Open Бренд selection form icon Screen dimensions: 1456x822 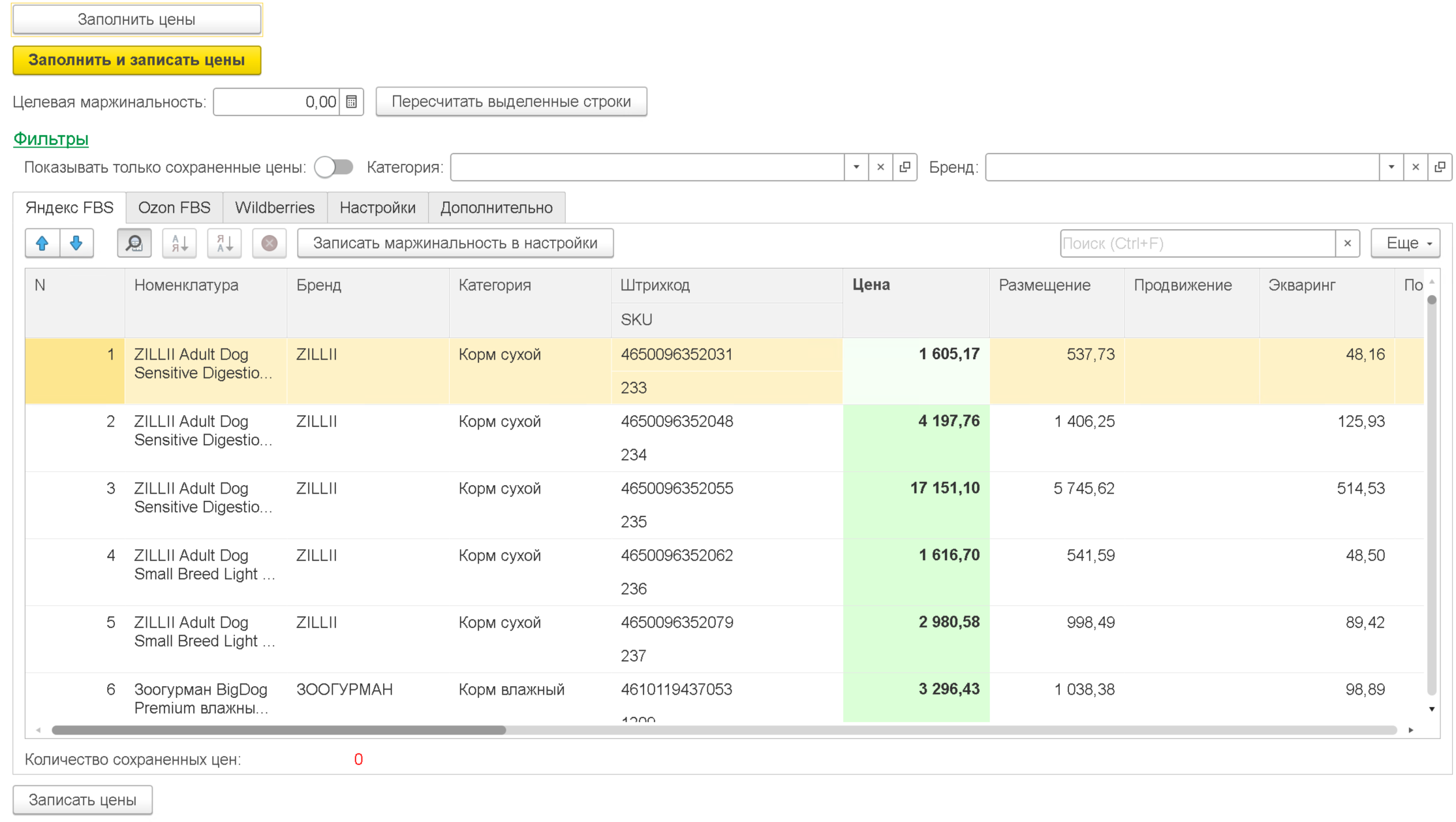[x=1440, y=167]
